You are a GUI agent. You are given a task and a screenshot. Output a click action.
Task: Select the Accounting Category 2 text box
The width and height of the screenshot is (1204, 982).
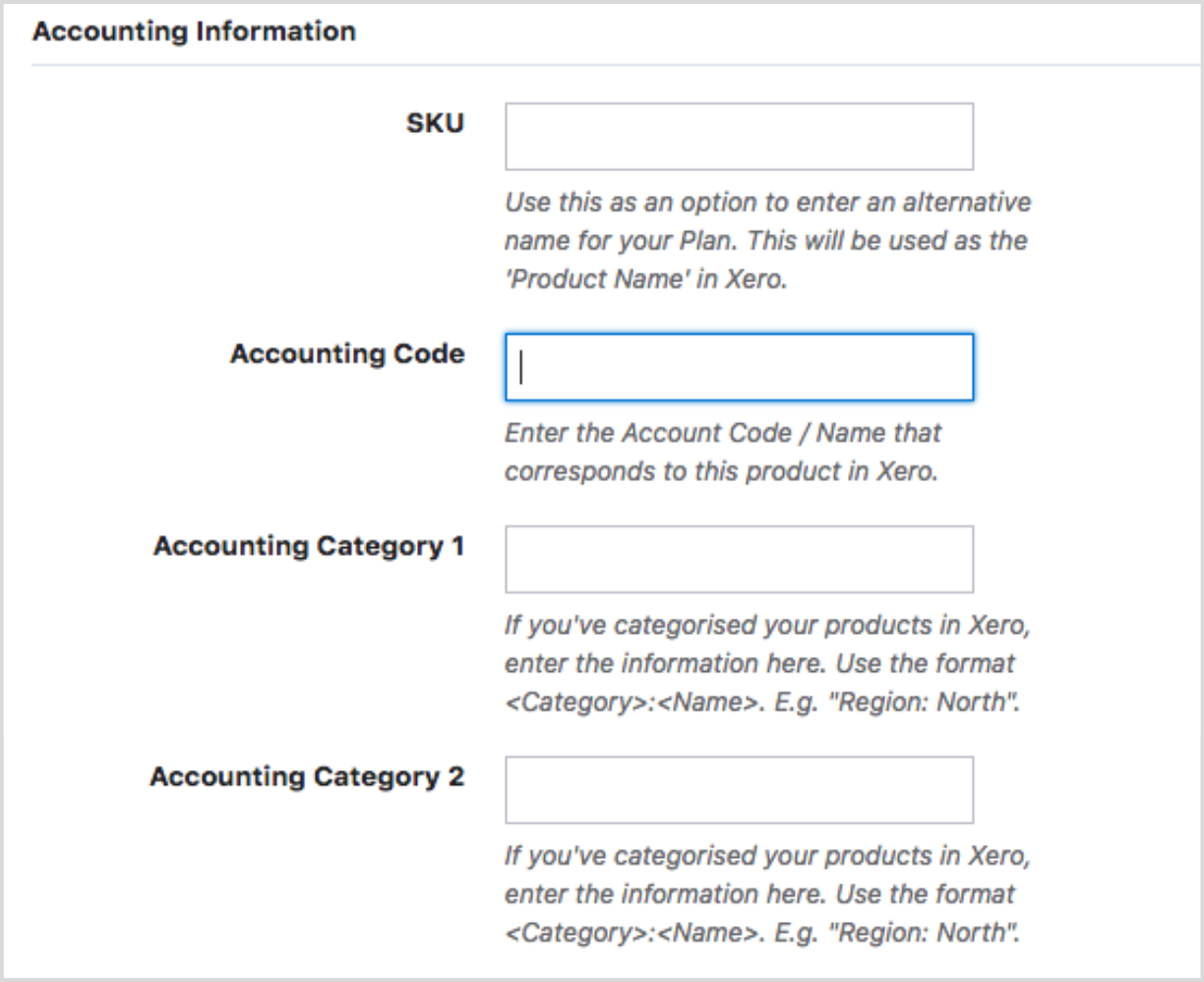pos(739,789)
